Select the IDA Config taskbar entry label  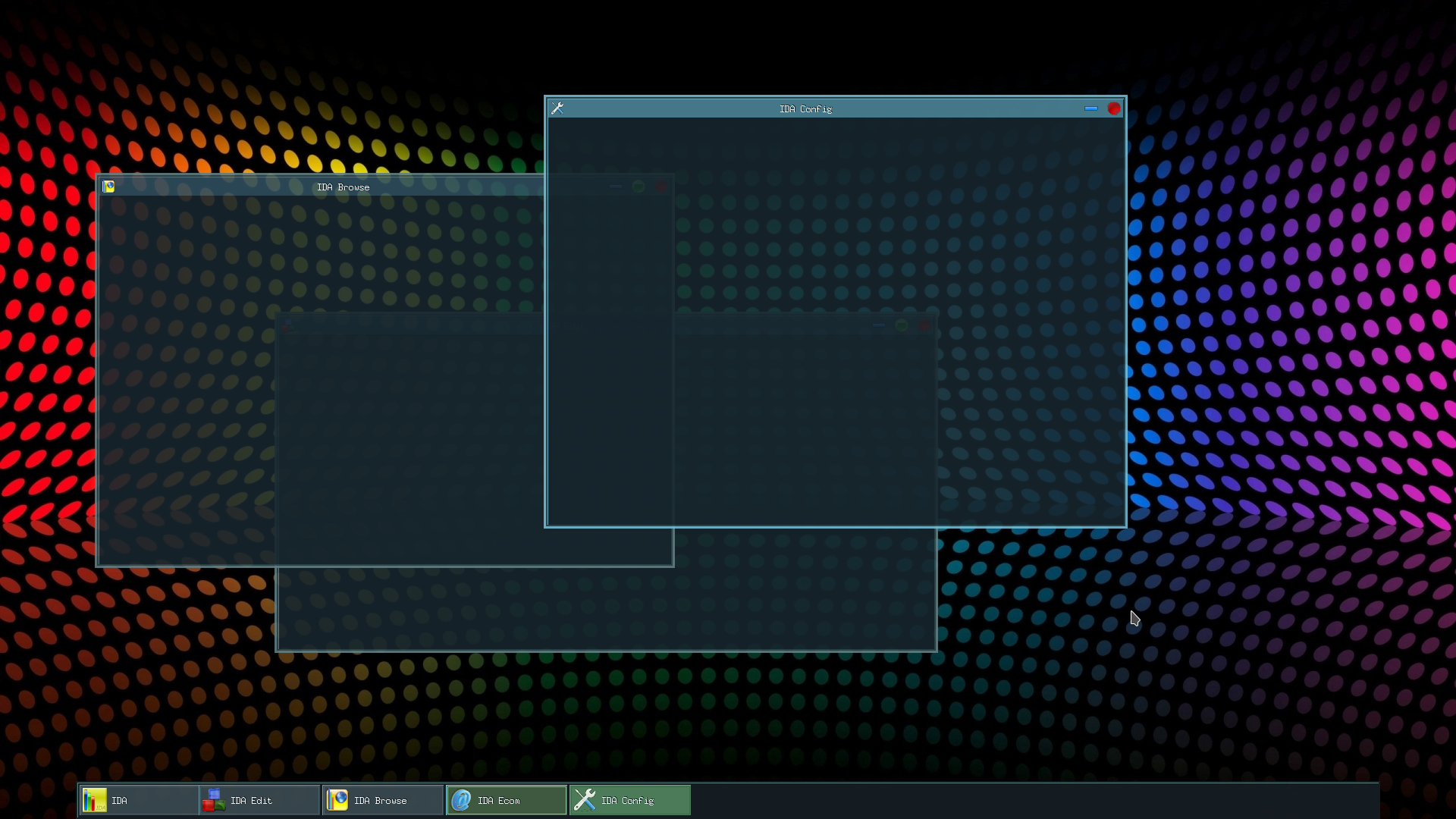628,800
